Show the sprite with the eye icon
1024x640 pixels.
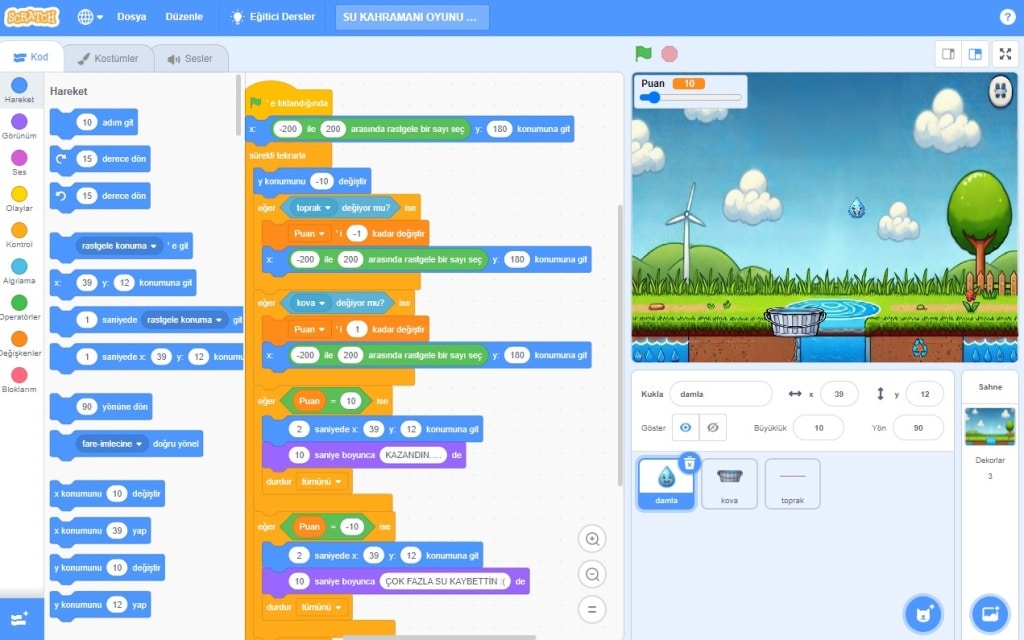tap(685, 427)
